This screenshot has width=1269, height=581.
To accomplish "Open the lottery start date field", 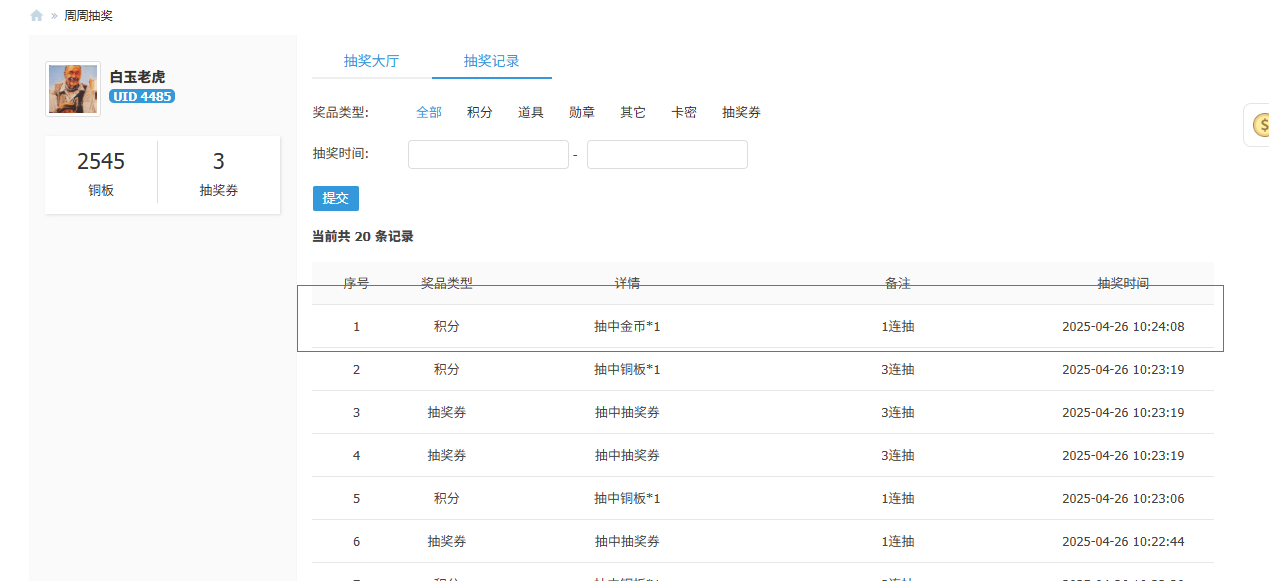I will tap(488, 154).
